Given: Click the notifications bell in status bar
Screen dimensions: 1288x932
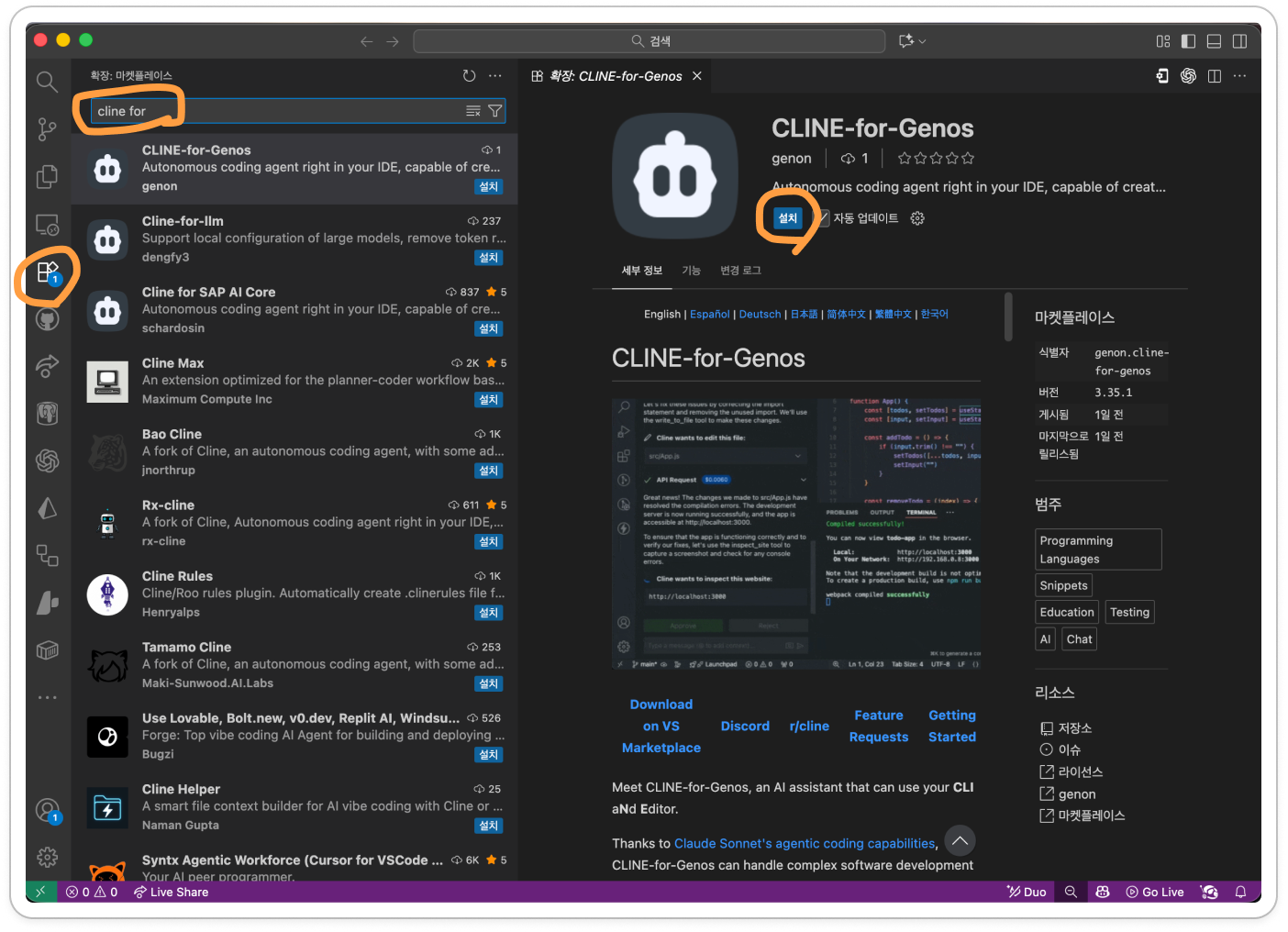Looking at the screenshot, I should (1240, 892).
